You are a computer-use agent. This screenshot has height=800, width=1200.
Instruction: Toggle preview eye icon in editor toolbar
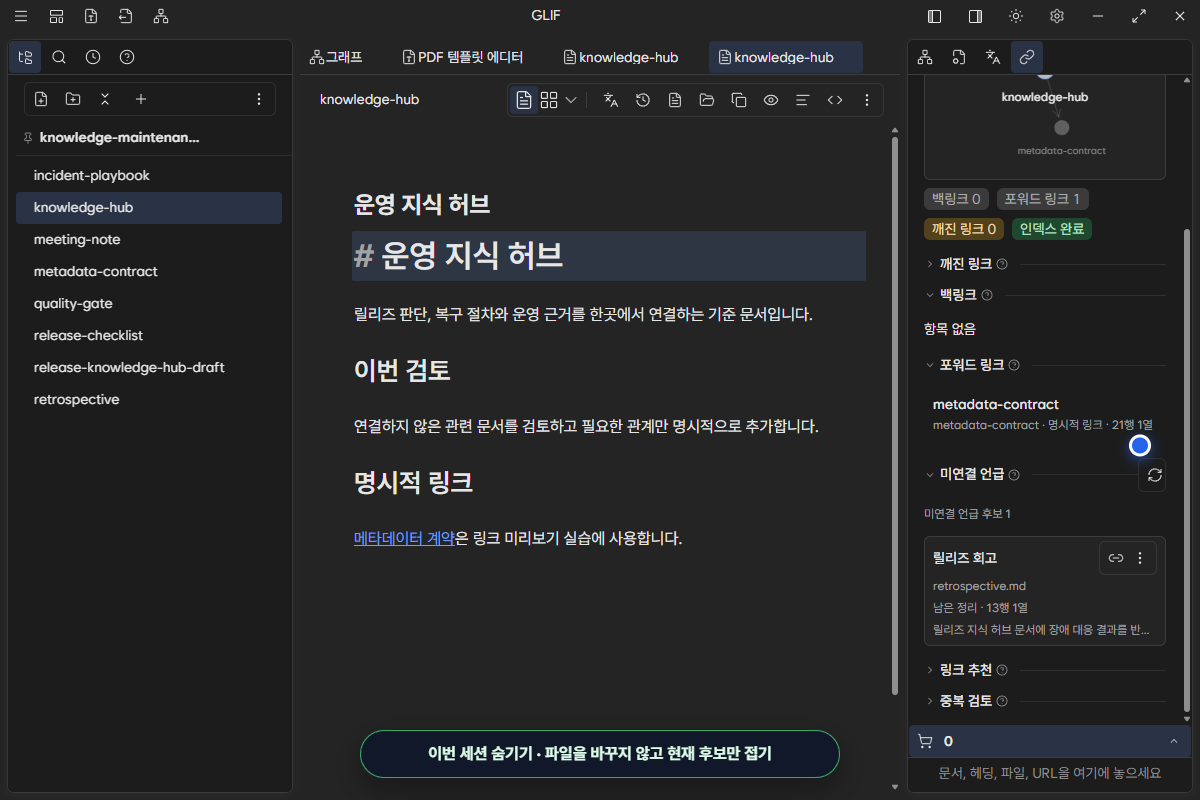point(771,100)
